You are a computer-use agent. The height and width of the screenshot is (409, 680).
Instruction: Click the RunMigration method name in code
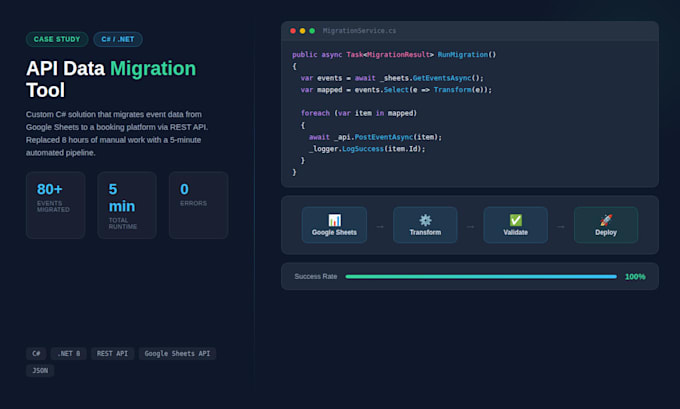[463, 55]
